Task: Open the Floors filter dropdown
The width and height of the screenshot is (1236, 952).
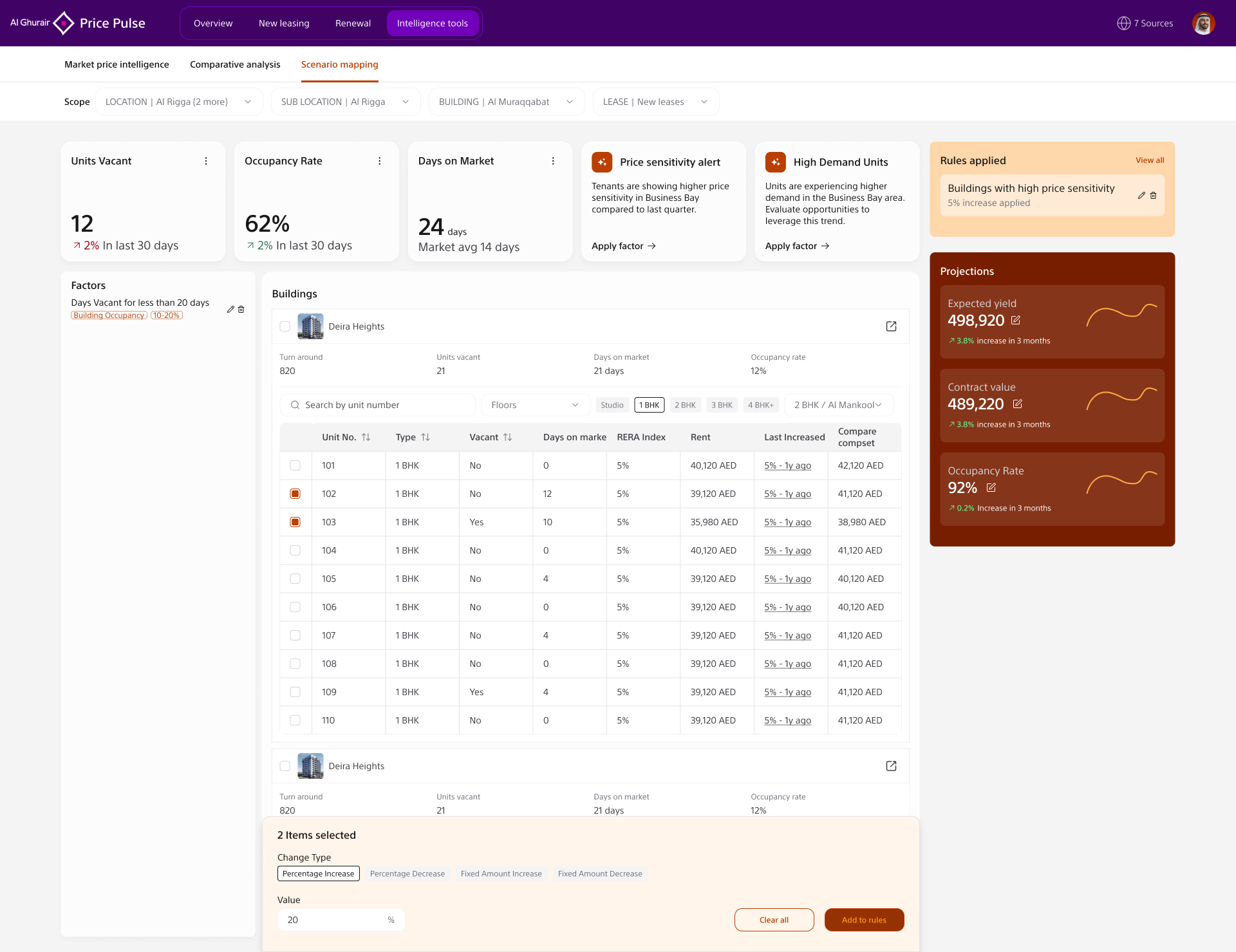Action: [x=535, y=405]
